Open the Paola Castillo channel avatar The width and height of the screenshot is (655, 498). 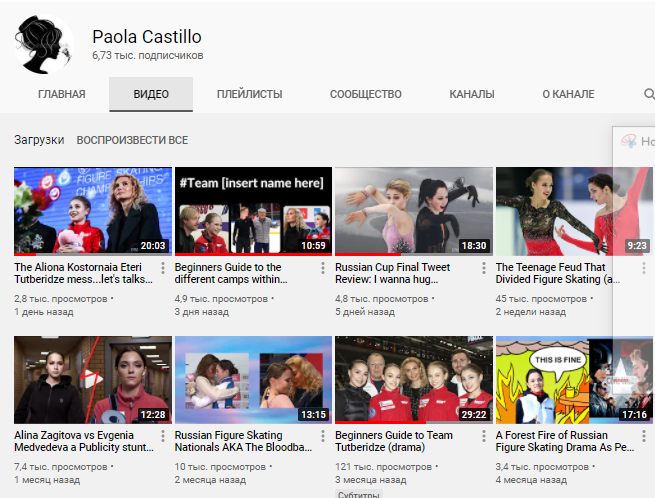click(x=44, y=44)
